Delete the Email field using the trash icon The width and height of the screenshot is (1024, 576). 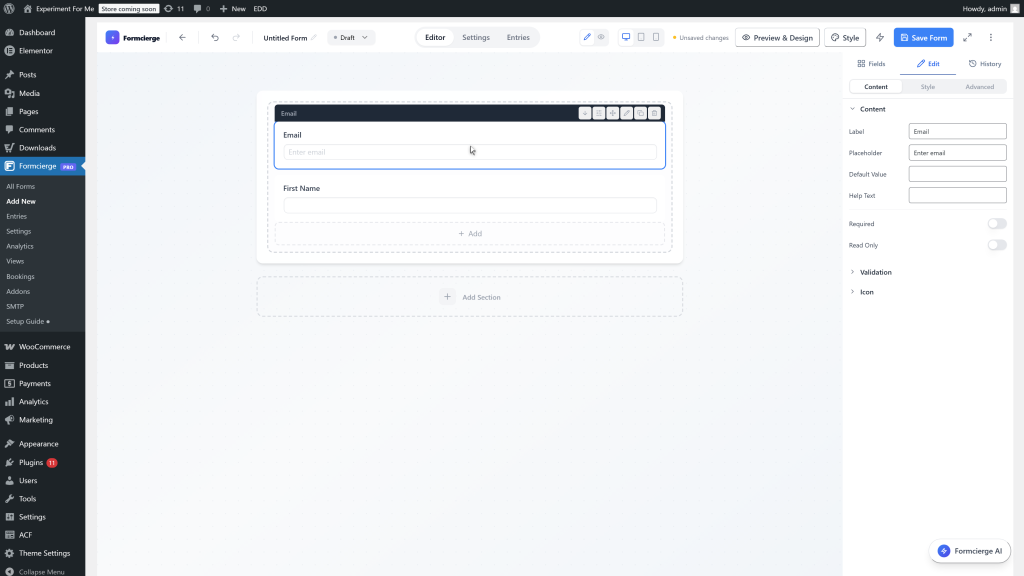pos(654,113)
